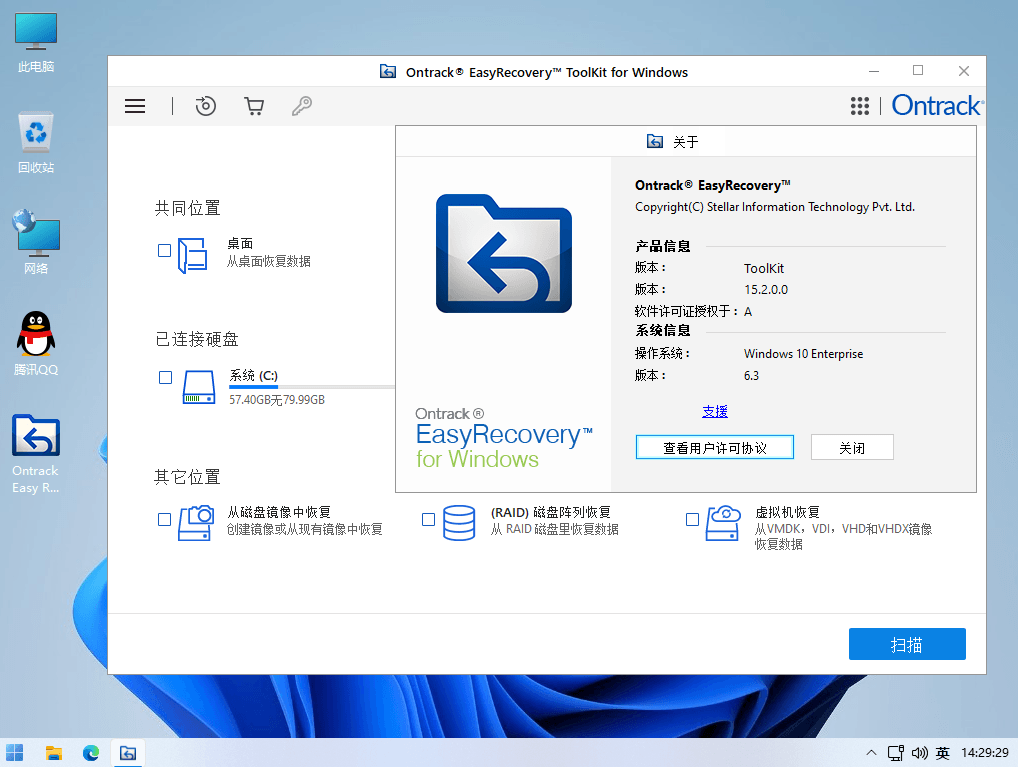
Task: Click the 已连接硬盘 section heading
Action: click(197, 339)
